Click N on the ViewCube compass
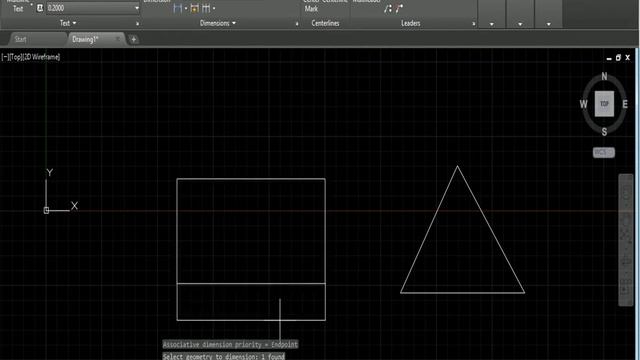Image resolution: width=640 pixels, height=360 pixels. [604, 76]
